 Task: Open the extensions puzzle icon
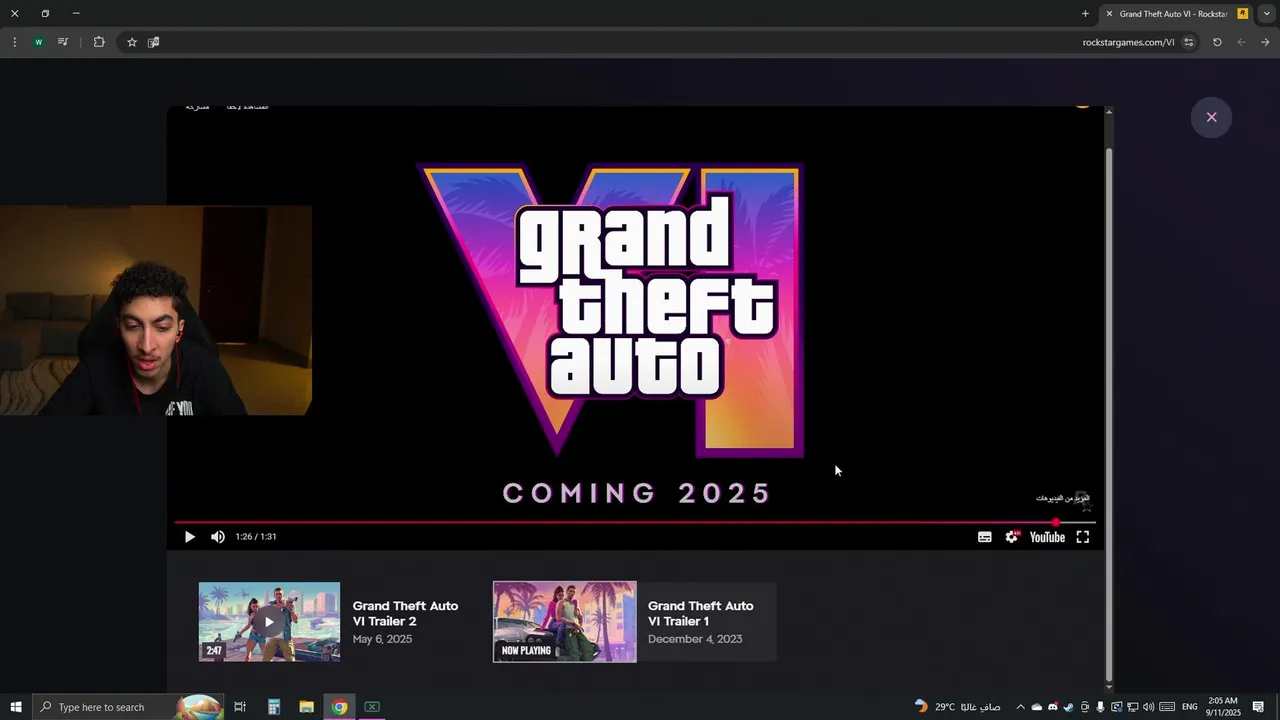tap(98, 42)
